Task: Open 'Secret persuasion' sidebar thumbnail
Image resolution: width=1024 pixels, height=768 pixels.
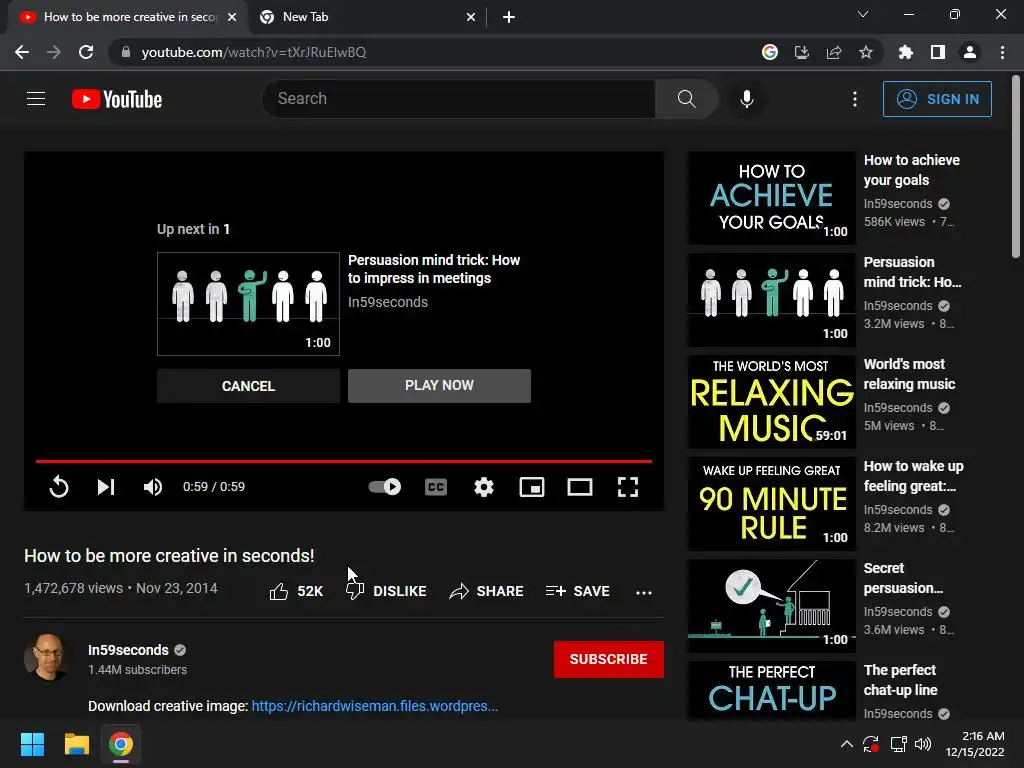Action: pos(771,606)
